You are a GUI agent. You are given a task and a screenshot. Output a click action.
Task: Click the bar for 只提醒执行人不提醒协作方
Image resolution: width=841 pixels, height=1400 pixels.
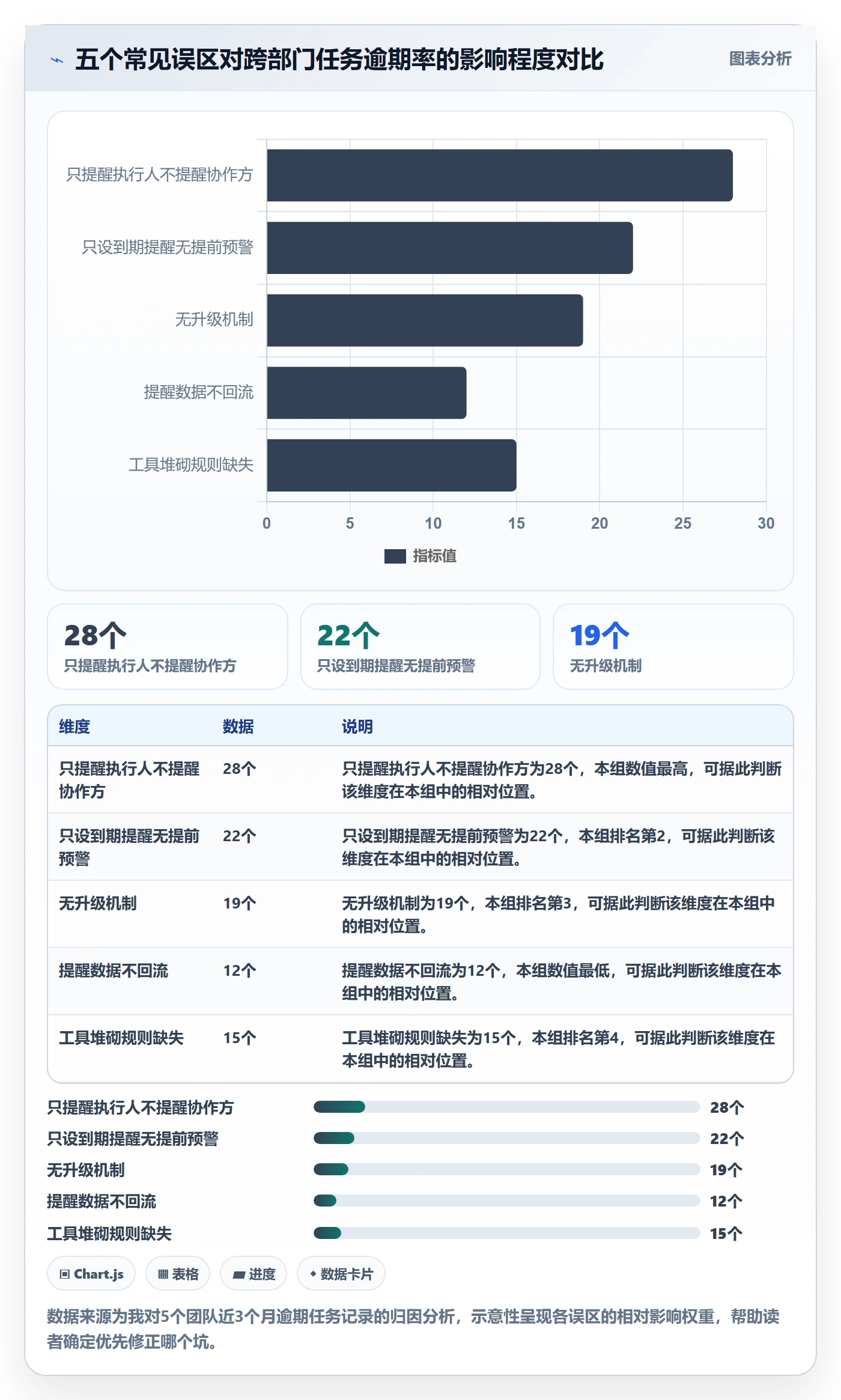coord(500,175)
